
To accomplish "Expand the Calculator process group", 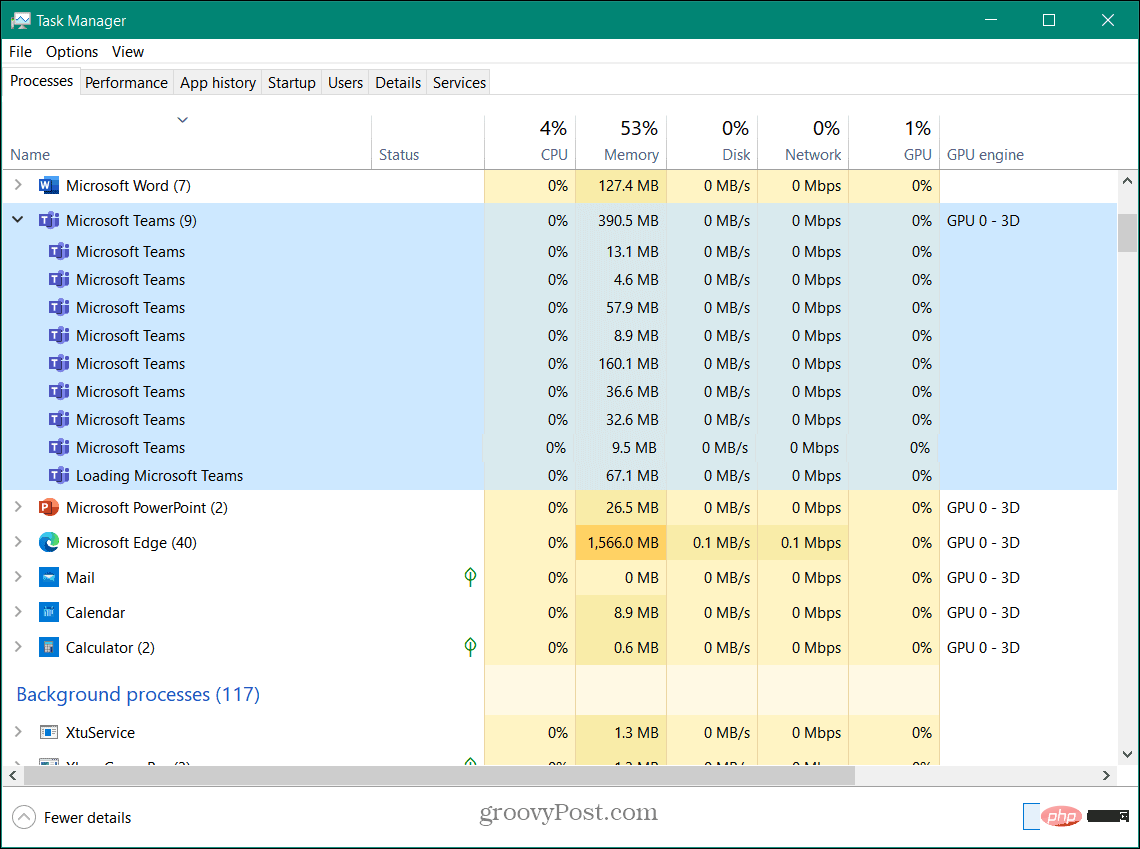I will pos(18,647).
